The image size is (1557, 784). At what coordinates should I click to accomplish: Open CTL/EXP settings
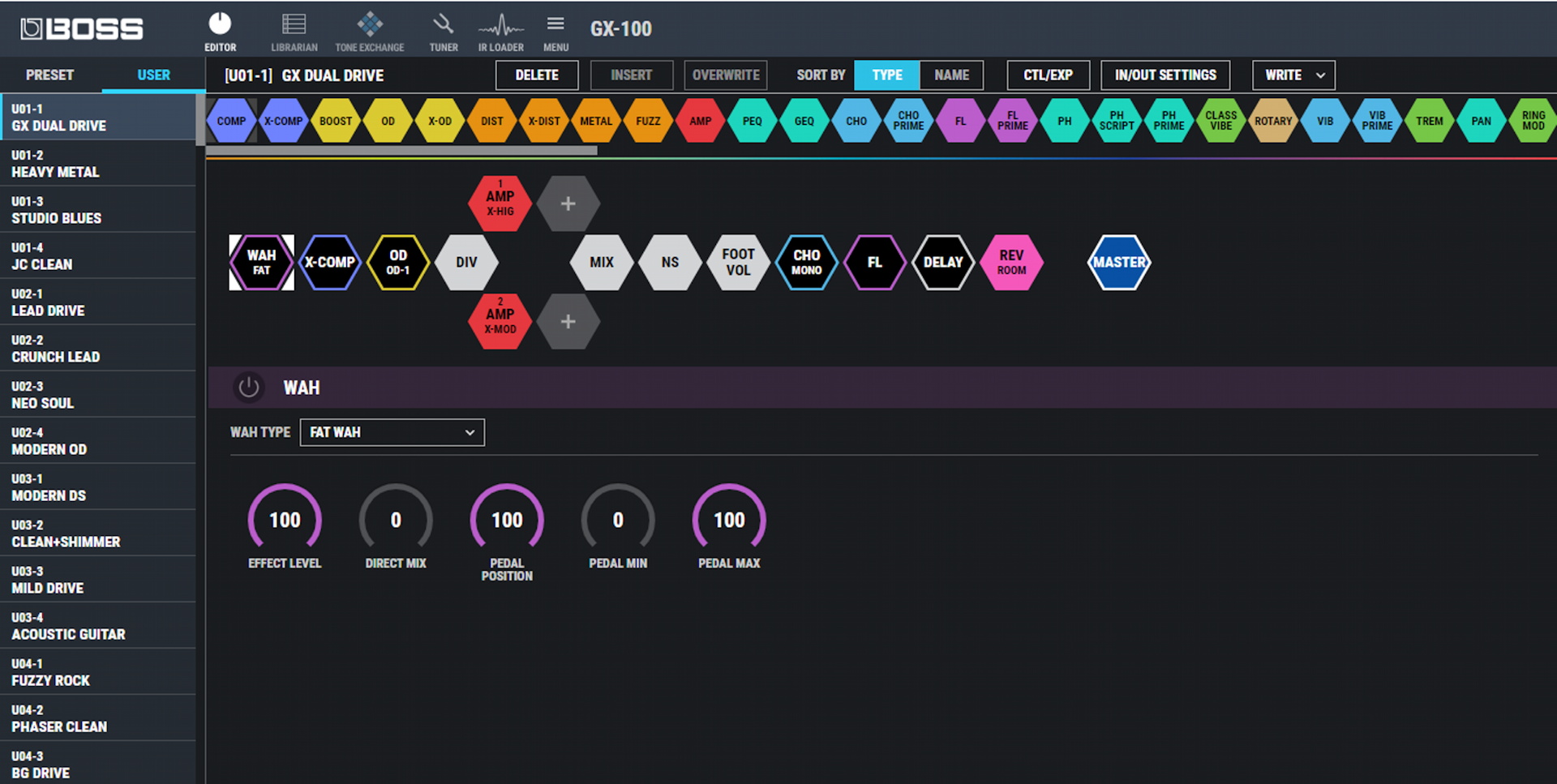pos(1048,75)
